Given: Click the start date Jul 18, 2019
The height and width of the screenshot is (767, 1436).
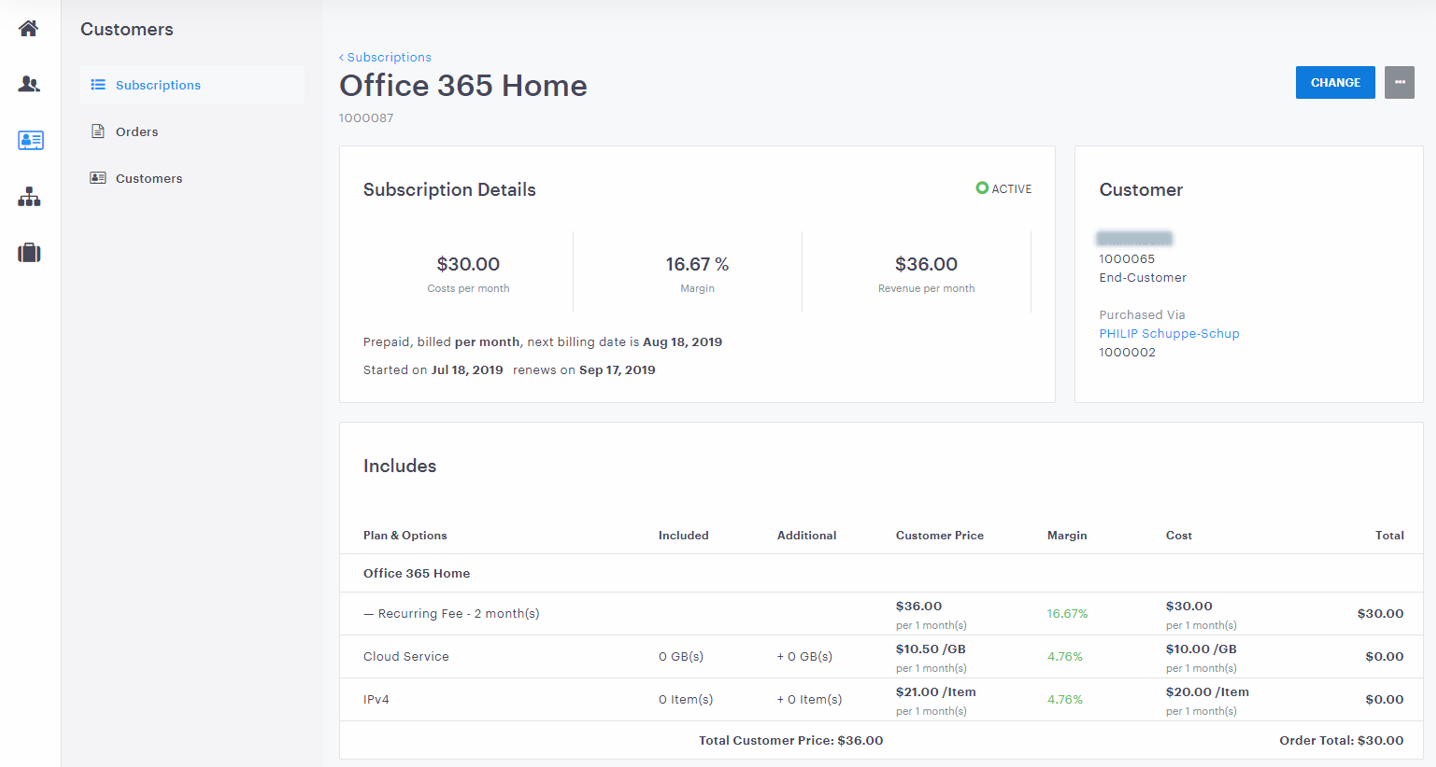Looking at the screenshot, I should click(467, 370).
